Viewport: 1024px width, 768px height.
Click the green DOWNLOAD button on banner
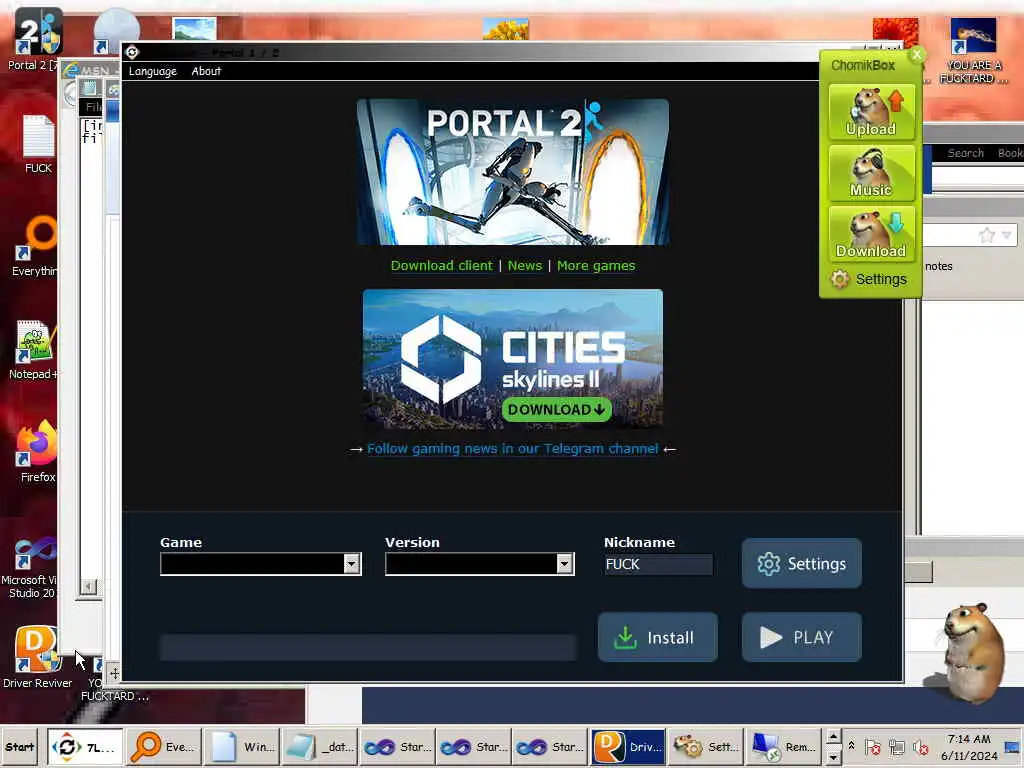click(x=556, y=409)
